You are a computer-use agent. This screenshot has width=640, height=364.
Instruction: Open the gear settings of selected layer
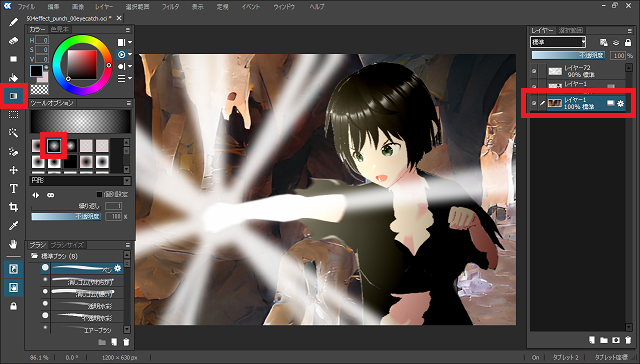(620, 104)
